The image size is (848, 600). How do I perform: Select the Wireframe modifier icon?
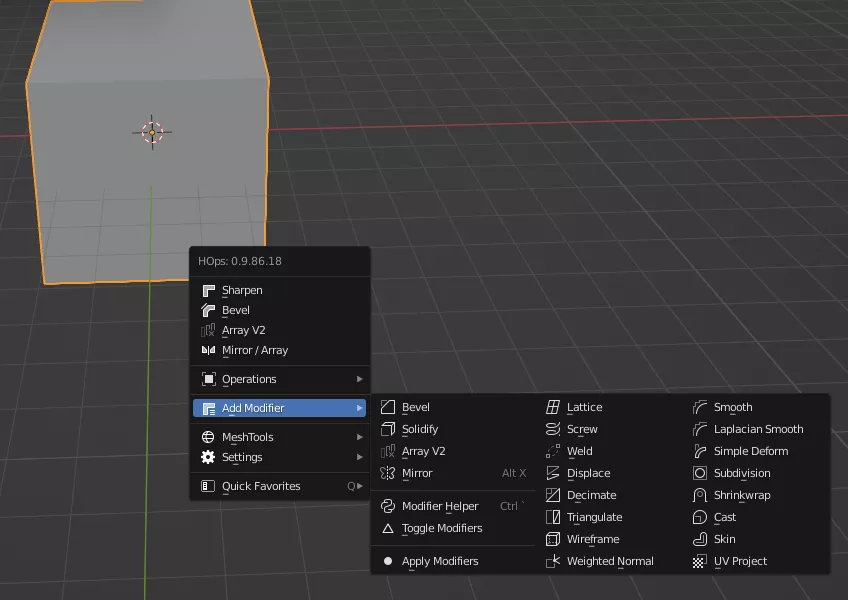tap(553, 539)
